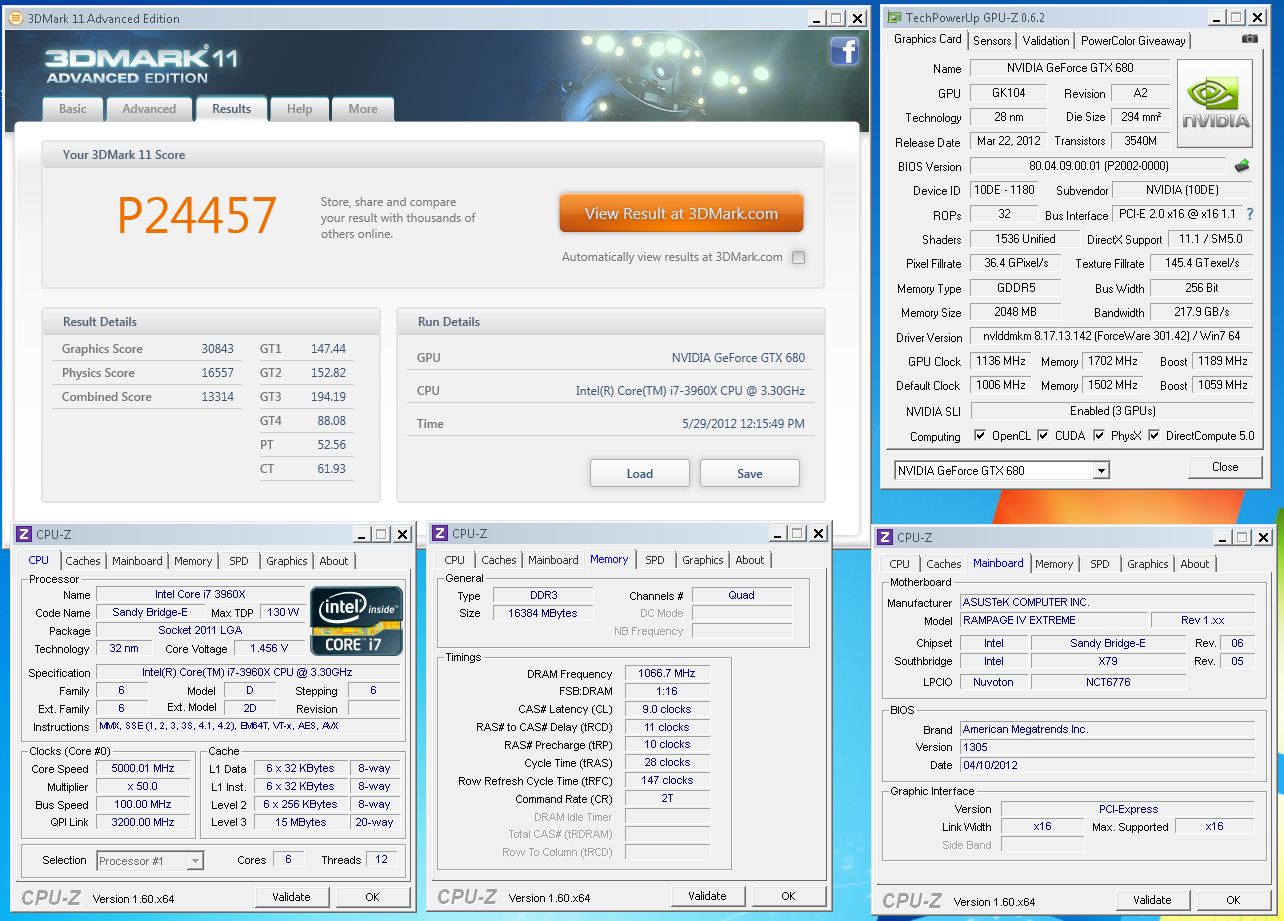This screenshot has height=921, width=1284.
Task: Open Mainboard tab in CPU-Z Memory window
Action: tap(553, 560)
